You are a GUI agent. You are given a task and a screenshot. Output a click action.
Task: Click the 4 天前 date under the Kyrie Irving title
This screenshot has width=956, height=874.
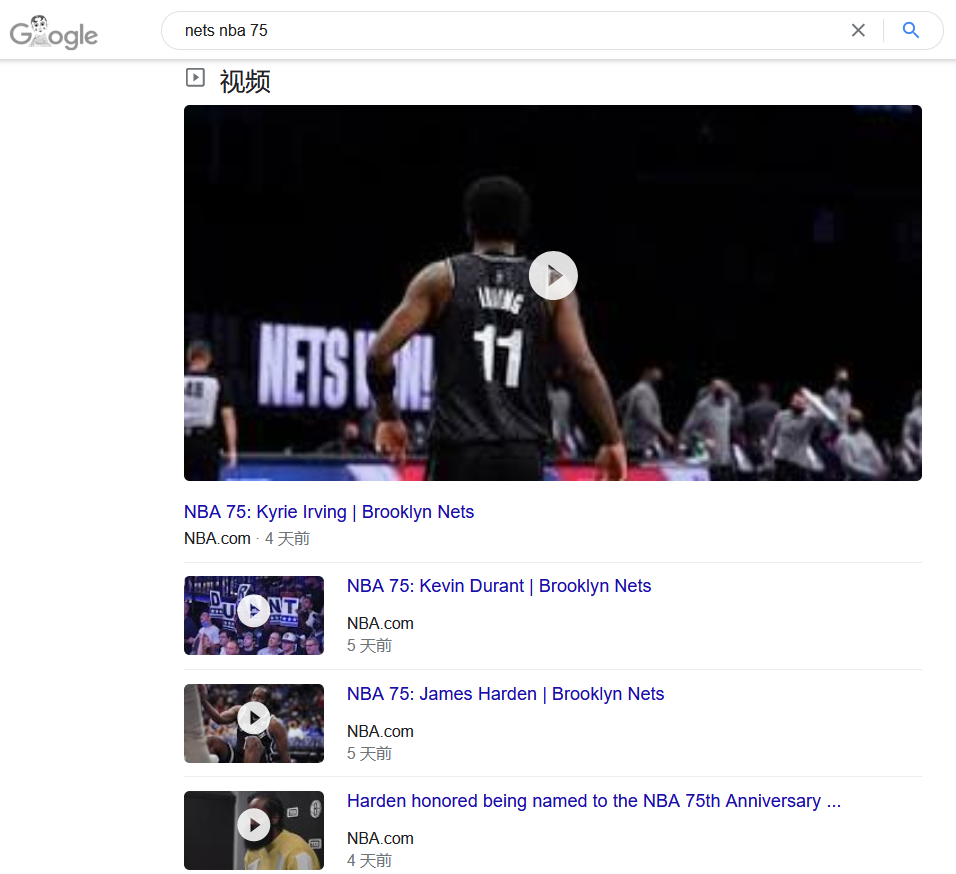pyautogui.click(x=287, y=539)
